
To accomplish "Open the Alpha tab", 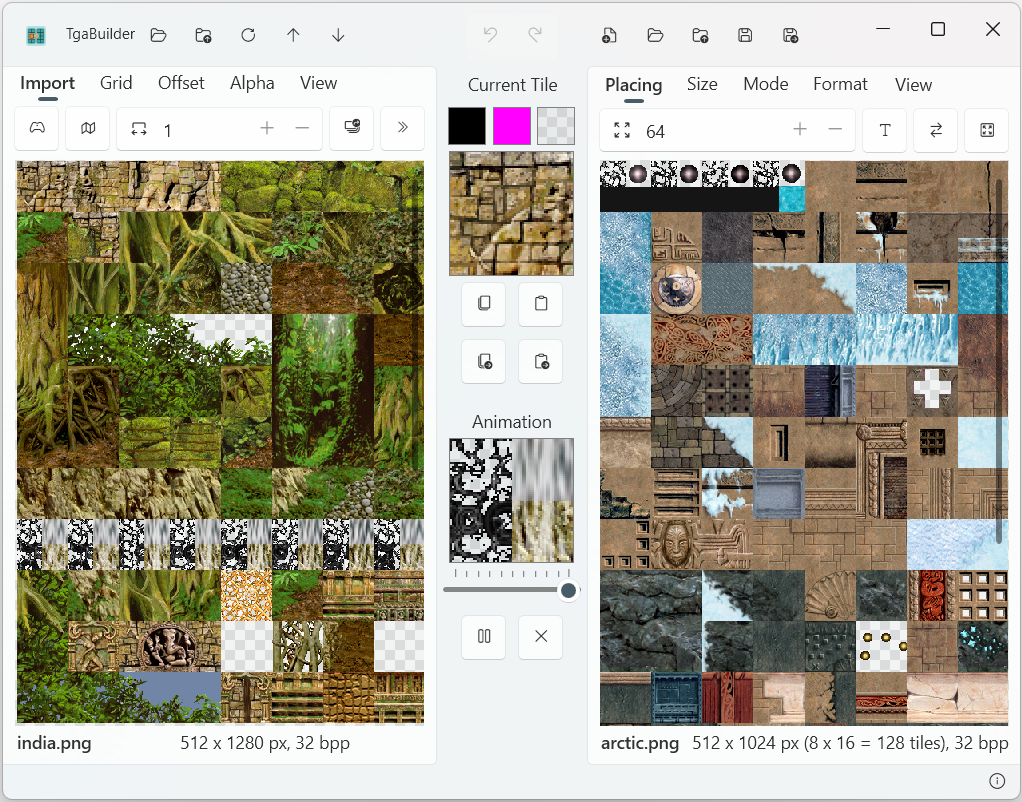I will 252,83.
